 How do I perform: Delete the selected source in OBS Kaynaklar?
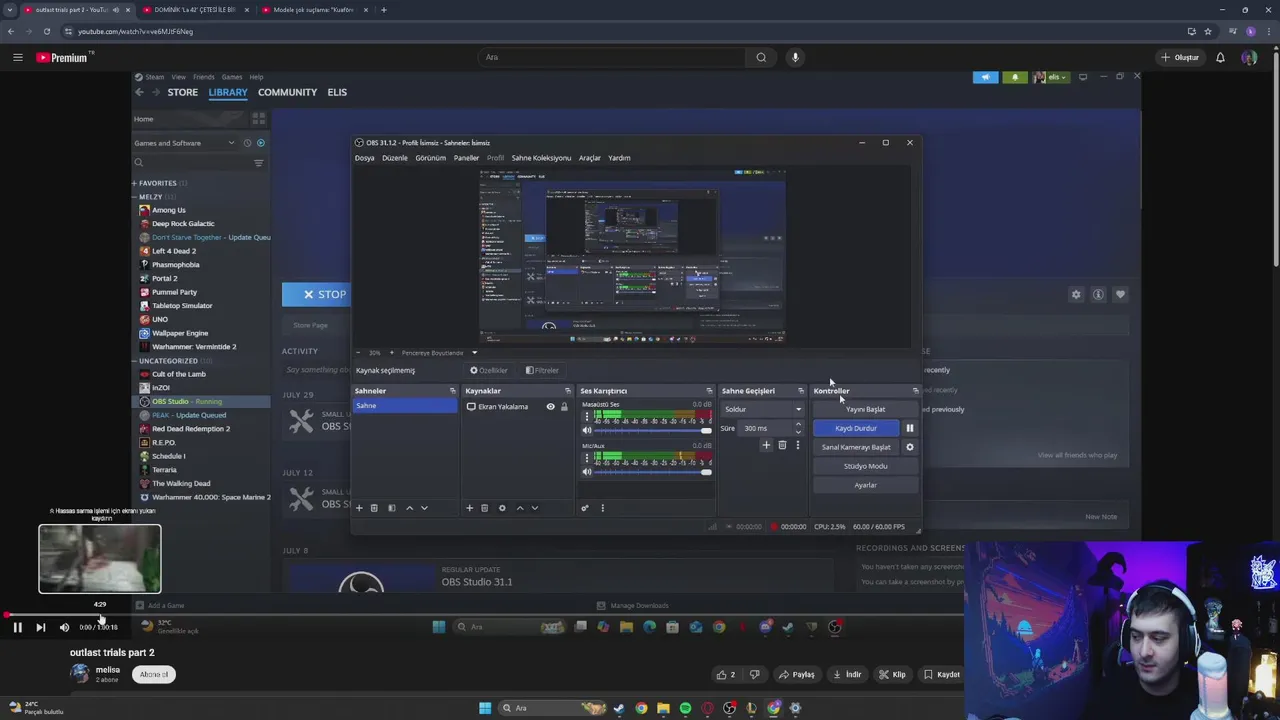(x=484, y=508)
